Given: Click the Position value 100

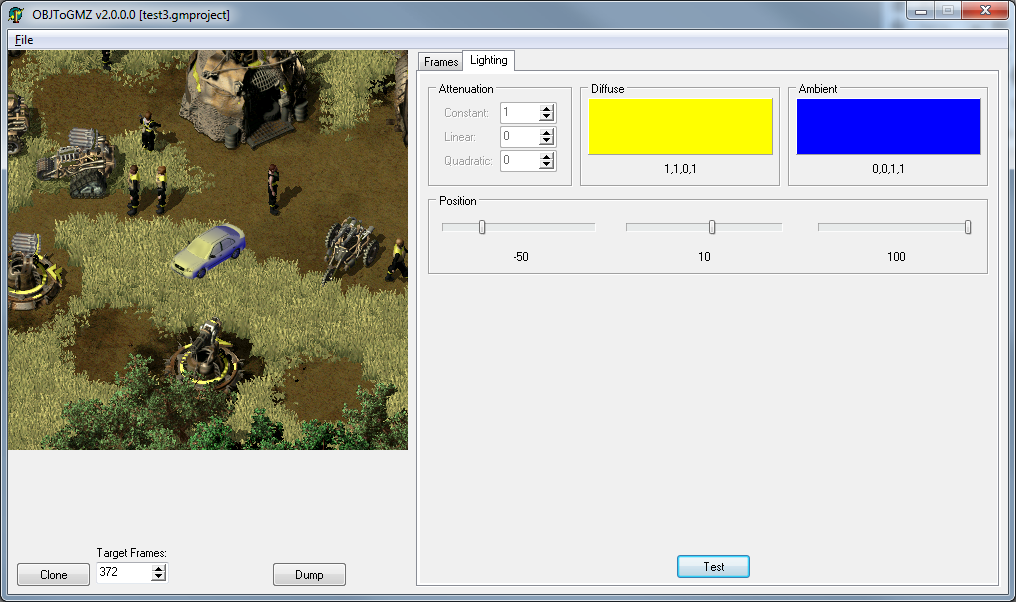Looking at the screenshot, I should [896, 257].
